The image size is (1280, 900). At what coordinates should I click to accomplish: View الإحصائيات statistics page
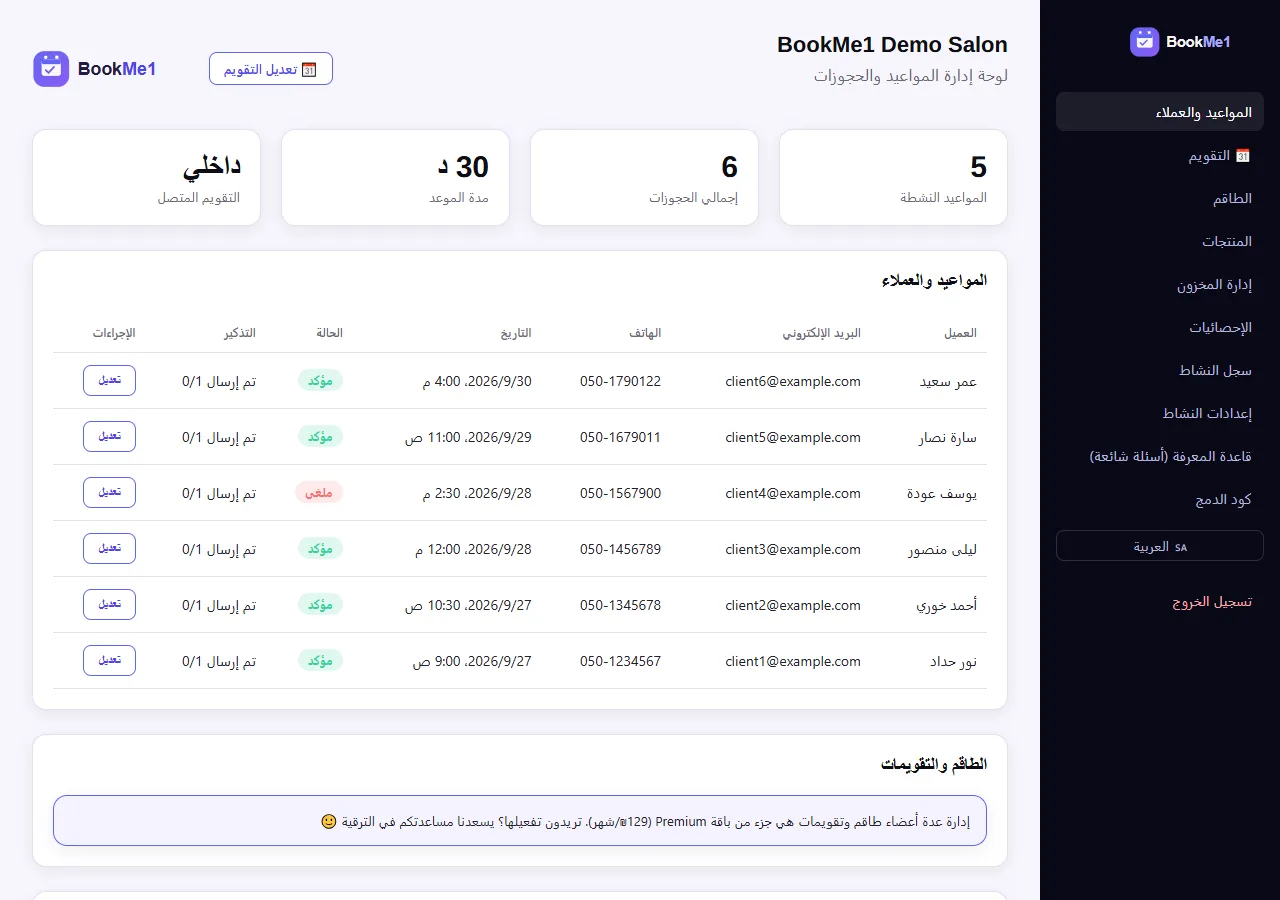(1160, 327)
